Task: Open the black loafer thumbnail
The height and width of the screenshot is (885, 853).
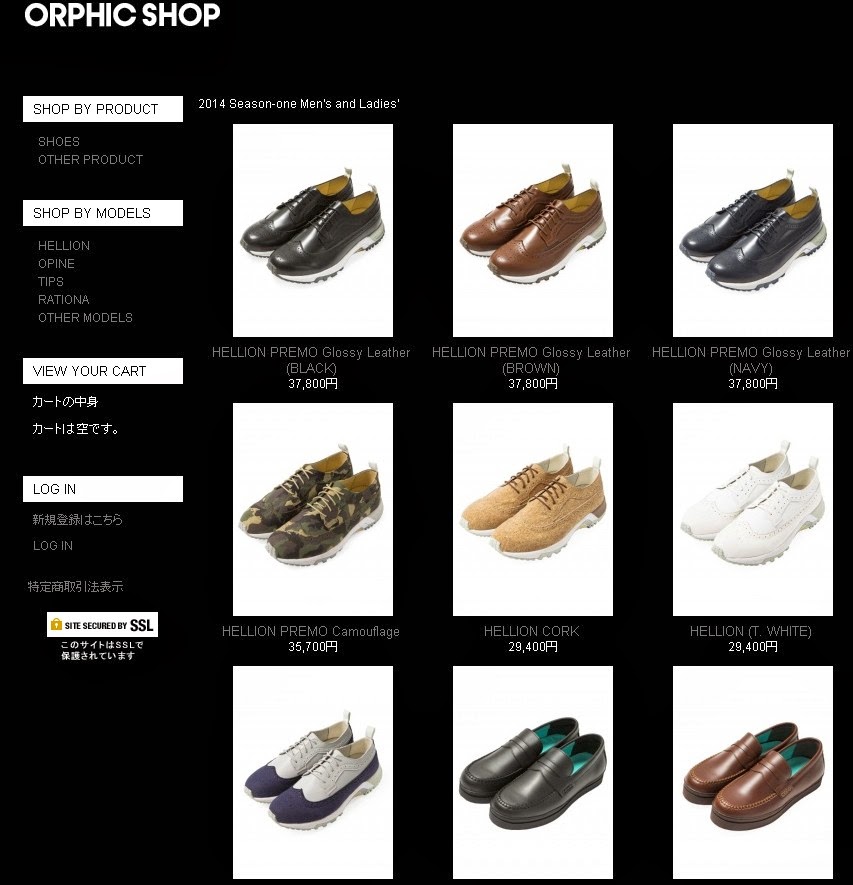Action: coord(533,772)
